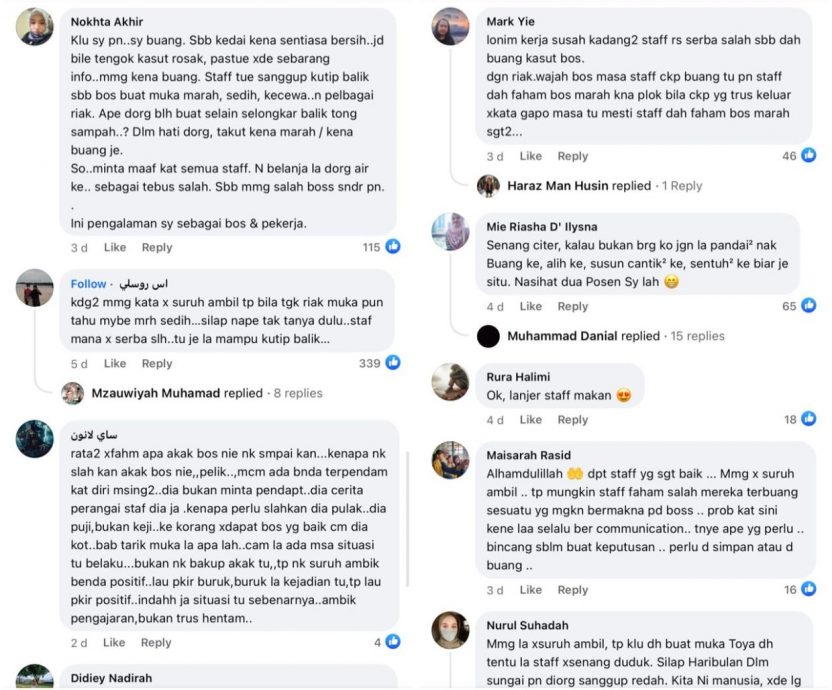Image resolution: width=832 pixels, height=690 pixels.
Task: Click the 339 likes reaction icon
Action: pos(393,363)
